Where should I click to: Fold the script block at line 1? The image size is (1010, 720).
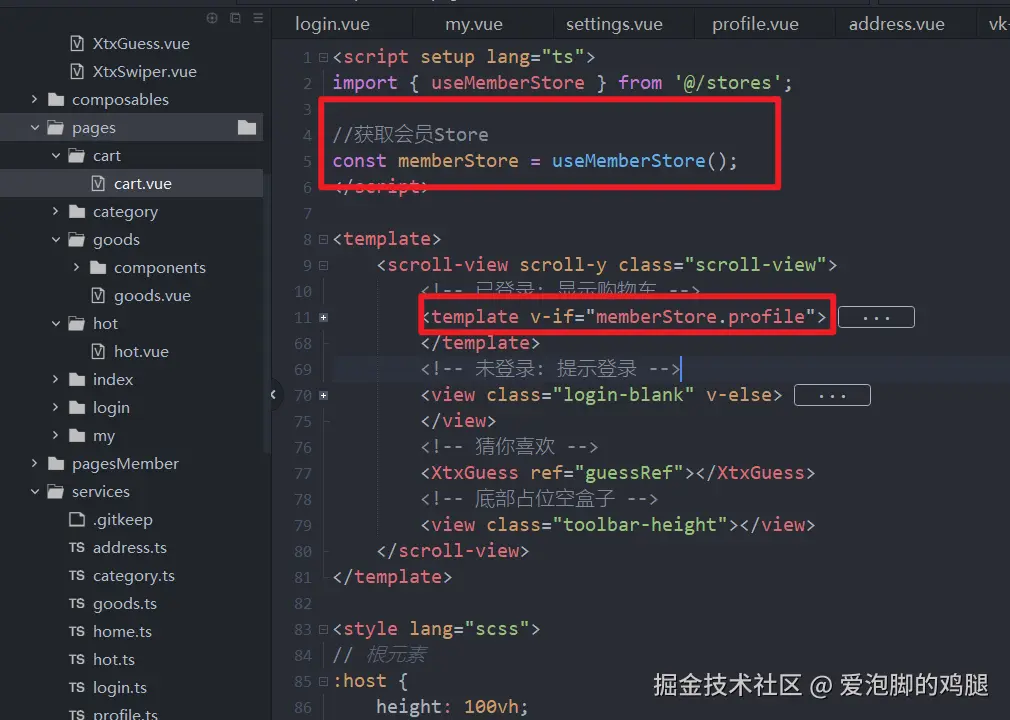323,57
